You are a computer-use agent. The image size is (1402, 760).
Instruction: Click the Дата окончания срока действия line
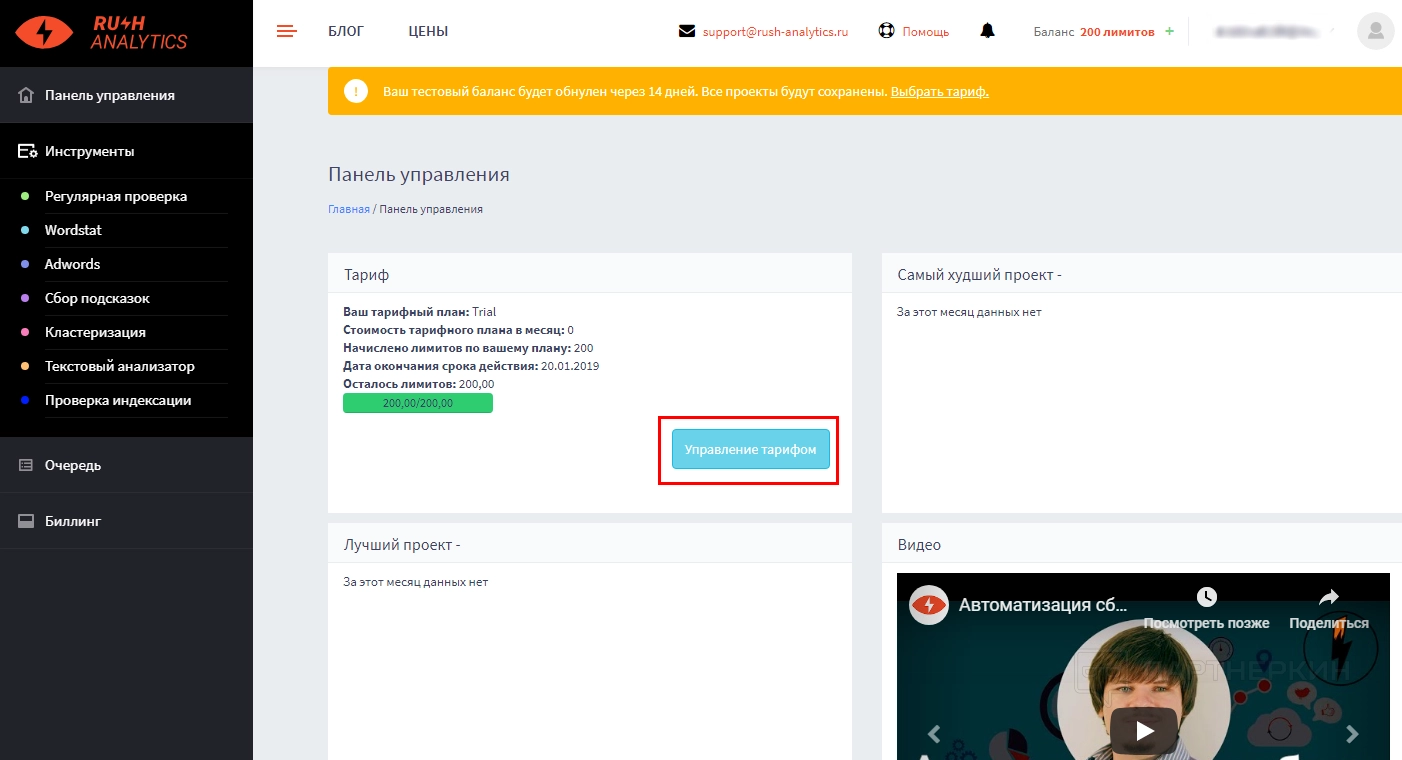[471, 366]
